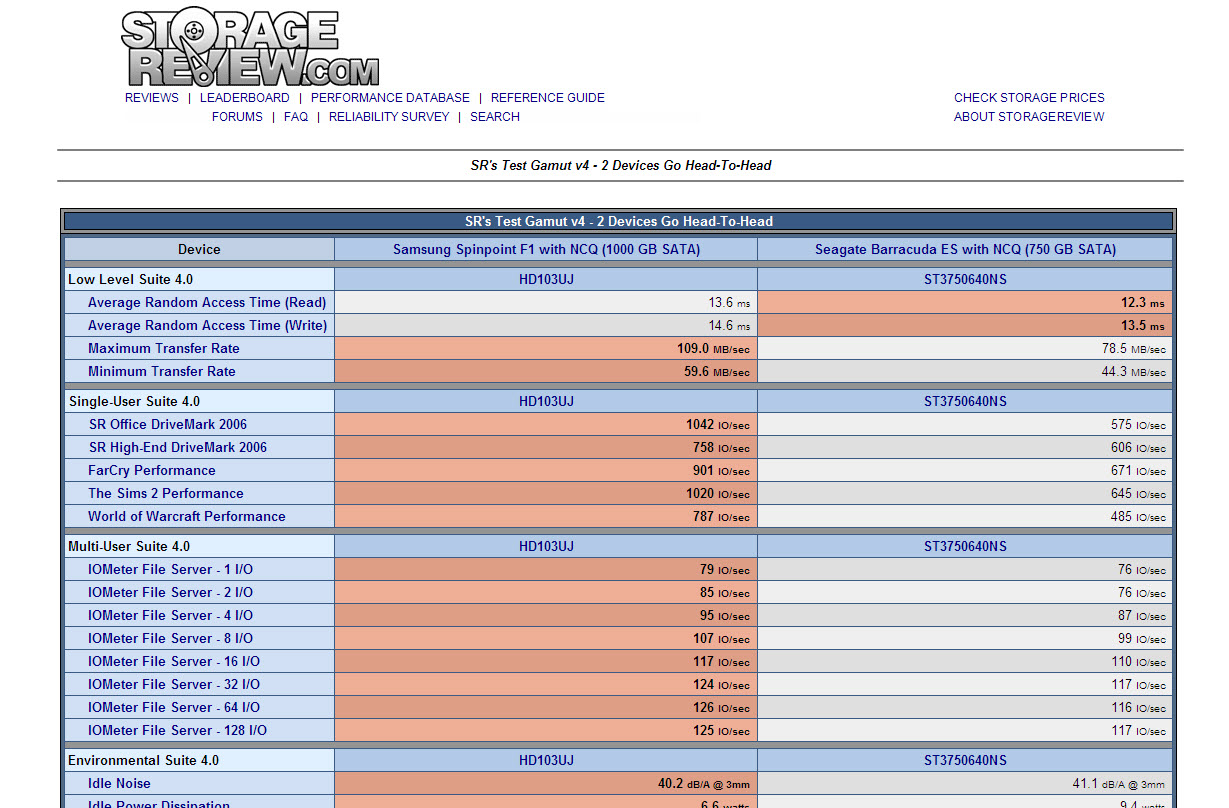Visit the FORUMS link
The width and height of the screenshot is (1229, 808).
pos(237,117)
